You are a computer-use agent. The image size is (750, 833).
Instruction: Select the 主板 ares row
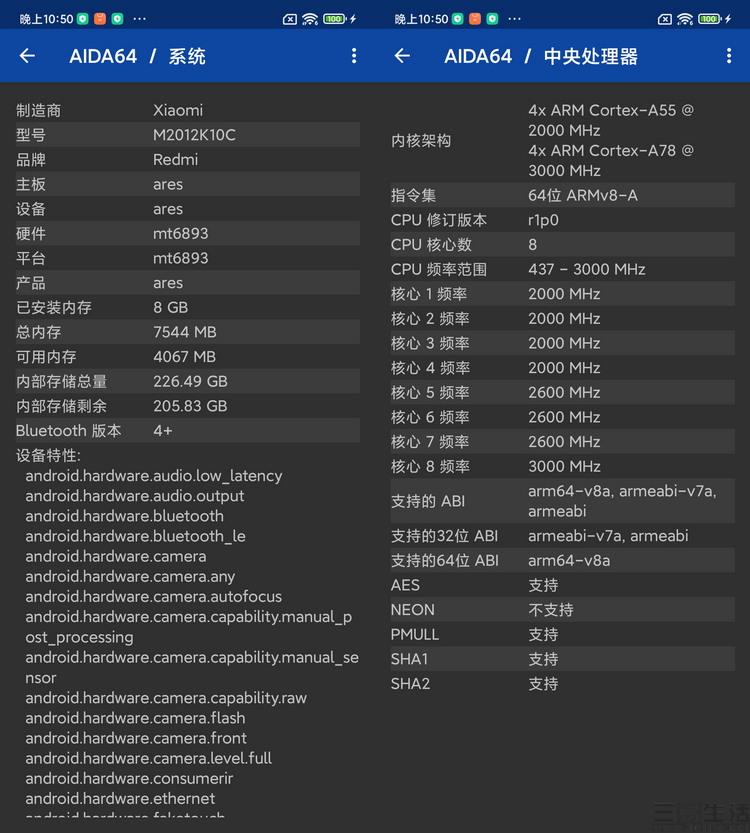188,184
